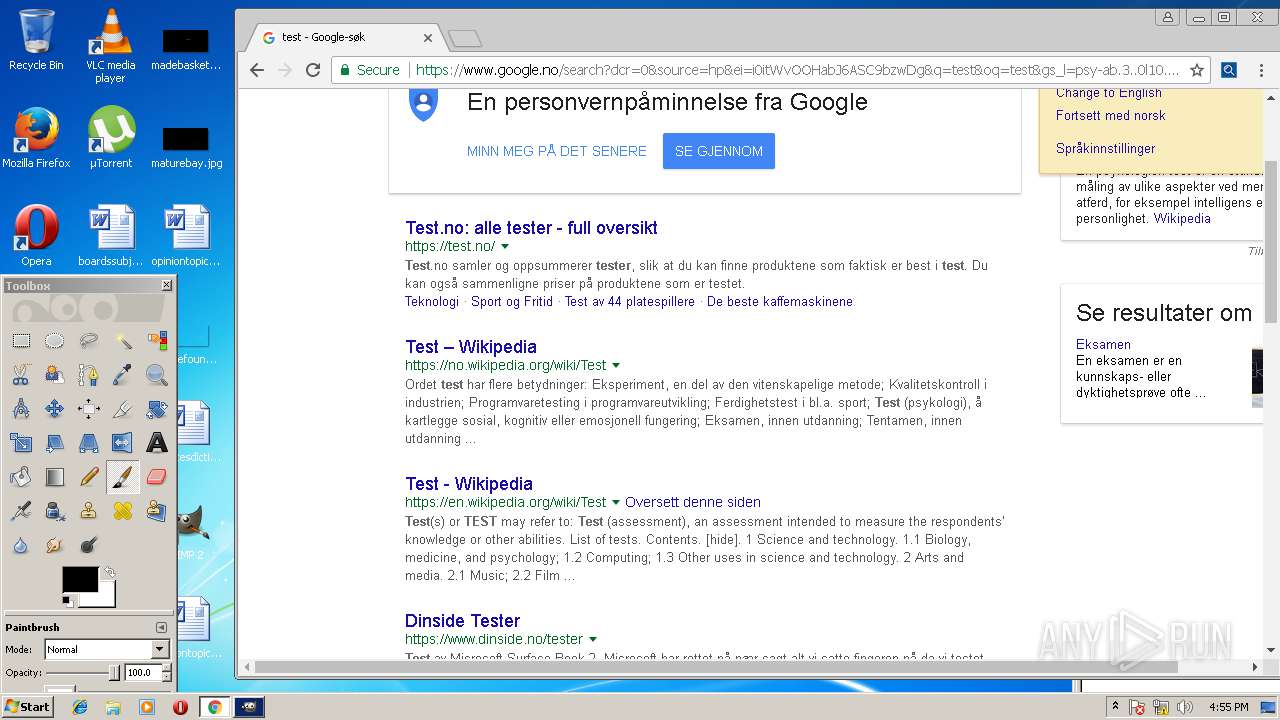Select the Shear tool
This screenshot has width=1280, height=720.
pos(55,443)
